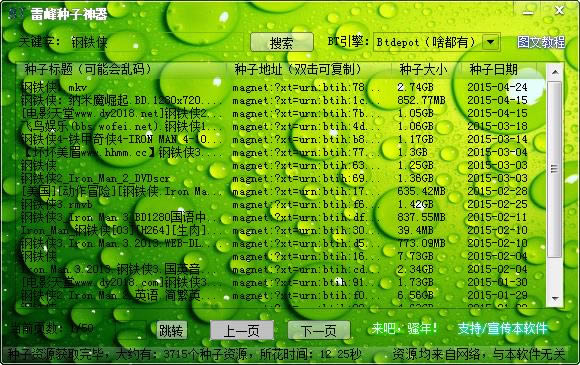Click the 7.73GB size cell
580x365 pixels.
415,257
